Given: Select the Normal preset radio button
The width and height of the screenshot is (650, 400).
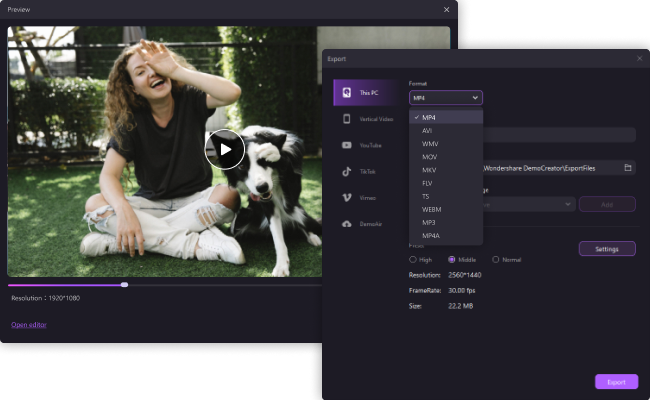Looking at the screenshot, I should [x=495, y=259].
